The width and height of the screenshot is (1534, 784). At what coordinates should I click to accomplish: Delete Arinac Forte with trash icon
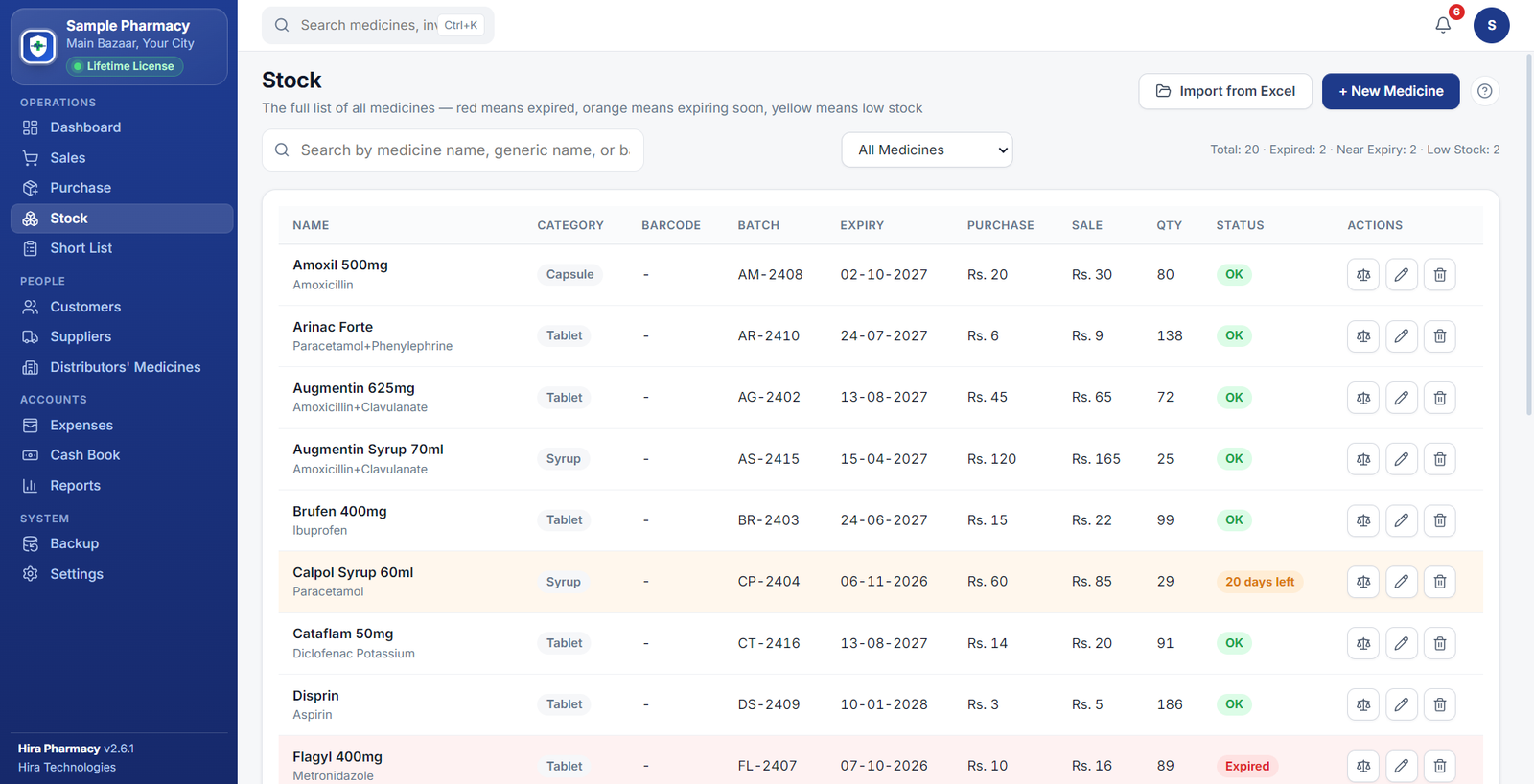point(1440,336)
